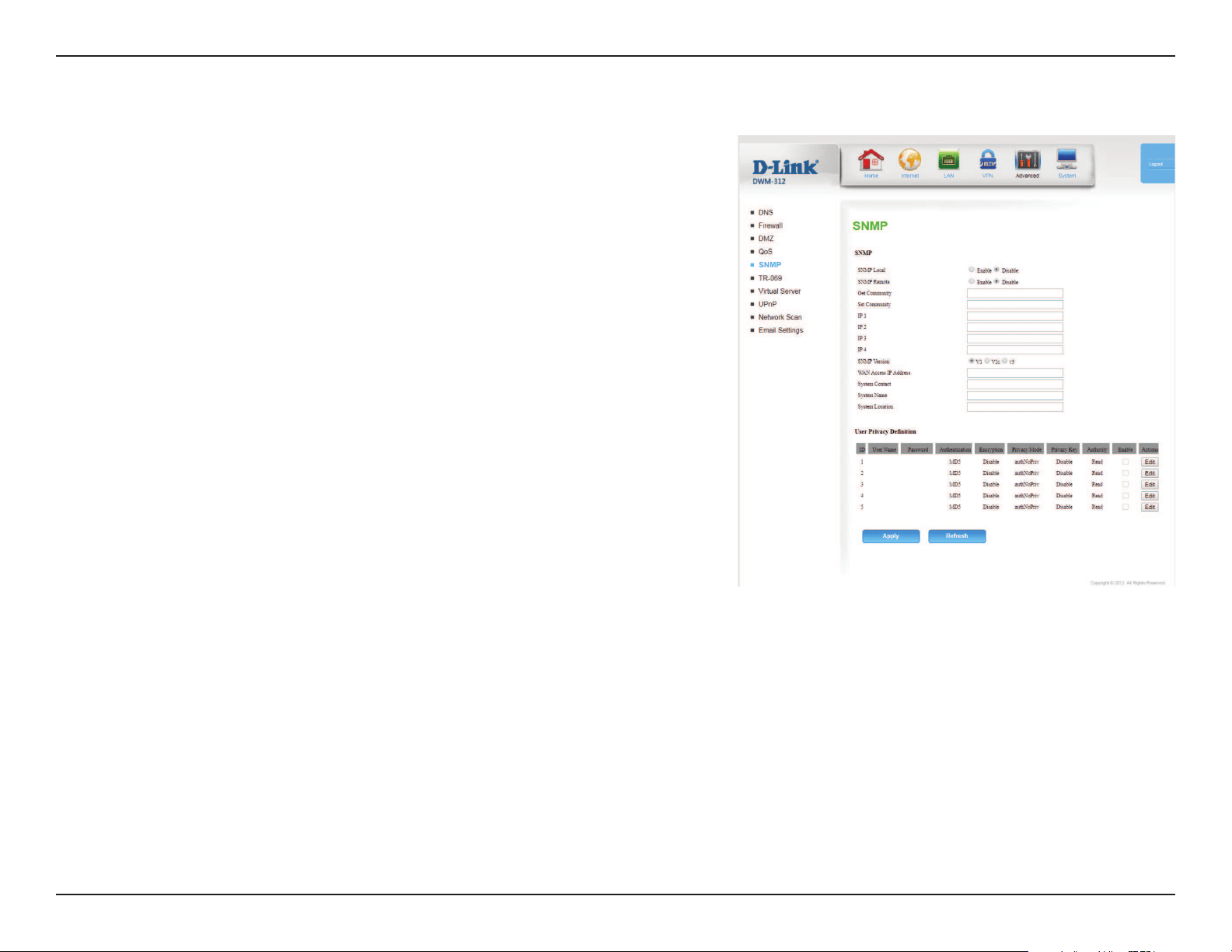Image resolution: width=1232 pixels, height=952 pixels.
Task: Choose SNMP Version V2c
Action: (x=987, y=361)
